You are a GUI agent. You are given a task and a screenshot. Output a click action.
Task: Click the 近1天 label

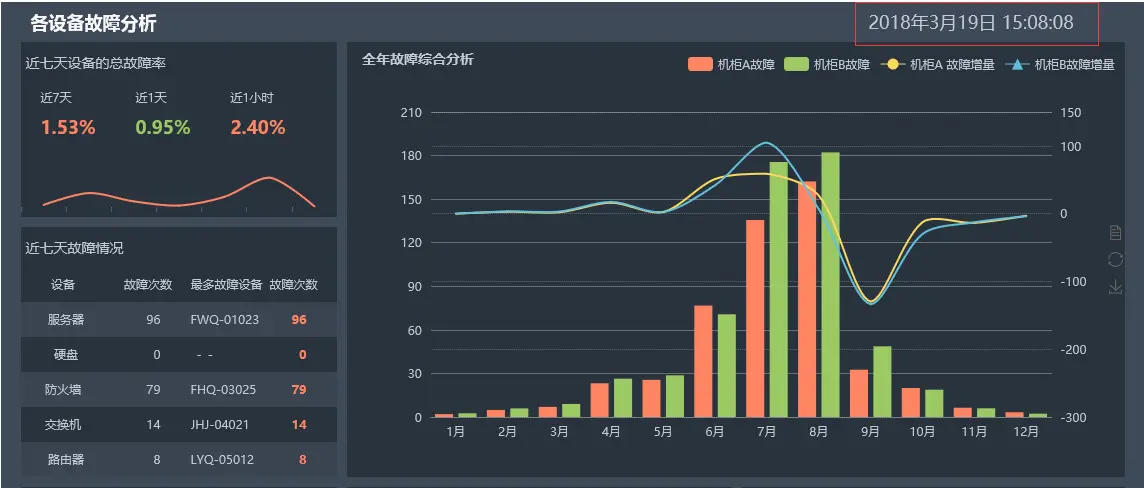point(151,98)
